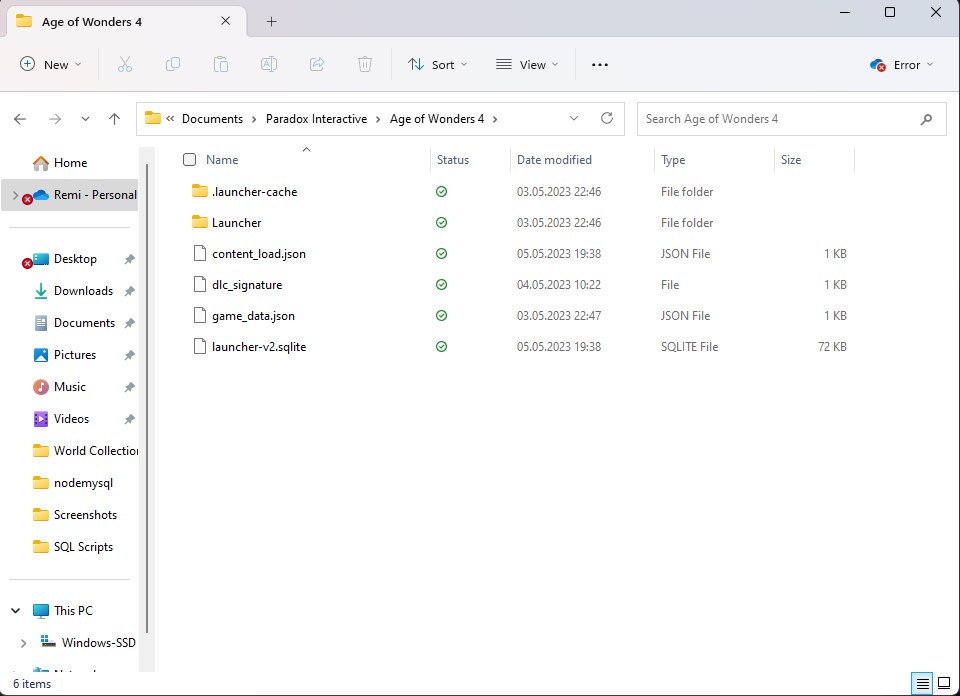Open the .launcher-cache folder icon
The width and height of the screenshot is (960, 696).
pyautogui.click(x=200, y=191)
